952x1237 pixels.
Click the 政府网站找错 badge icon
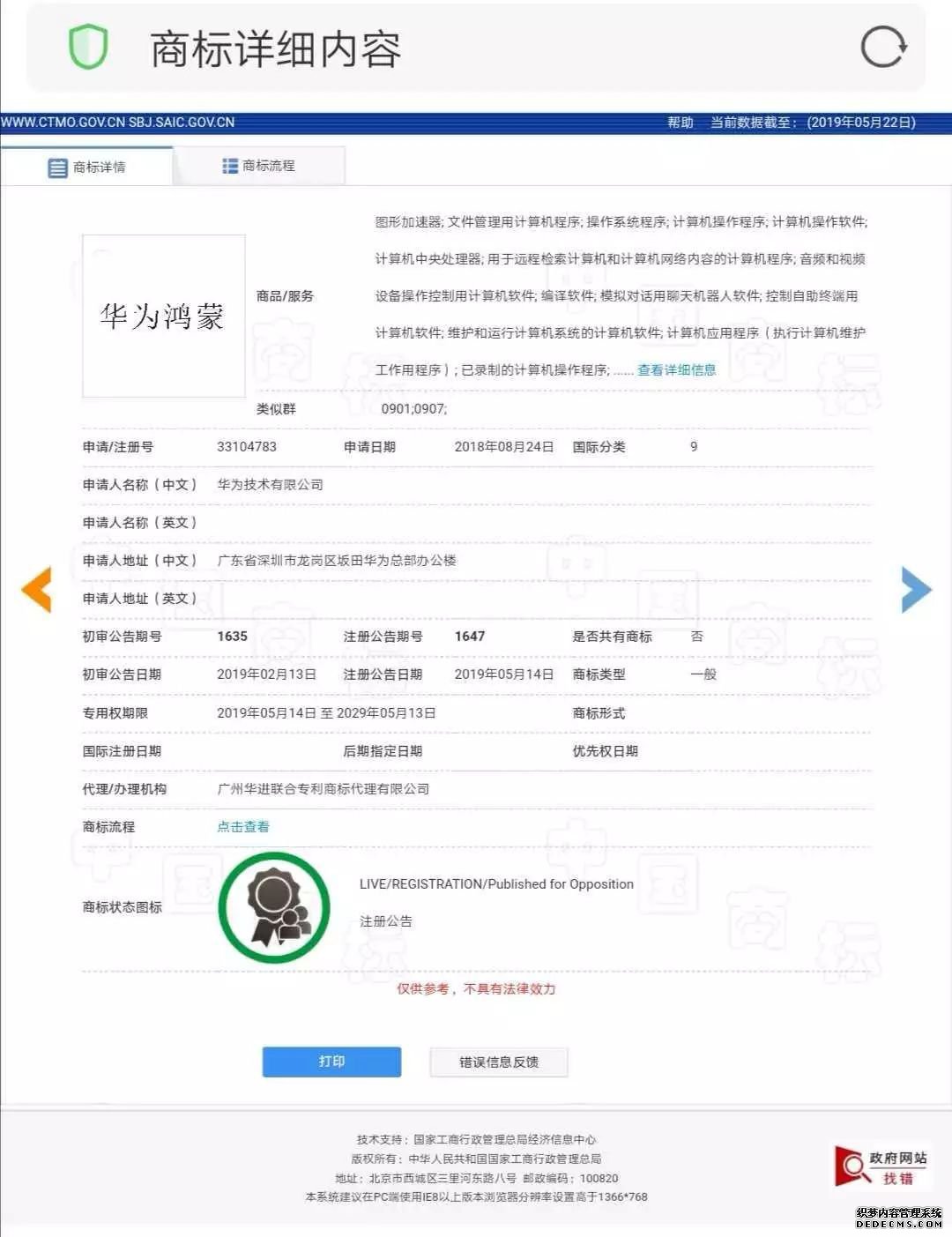[x=881, y=1166]
